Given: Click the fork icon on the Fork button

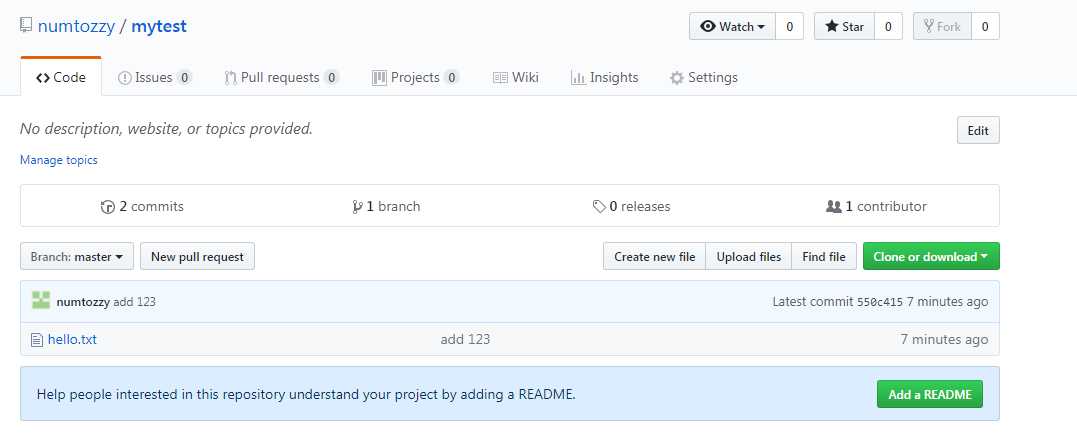Looking at the screenshot, I should pos(929,27).
